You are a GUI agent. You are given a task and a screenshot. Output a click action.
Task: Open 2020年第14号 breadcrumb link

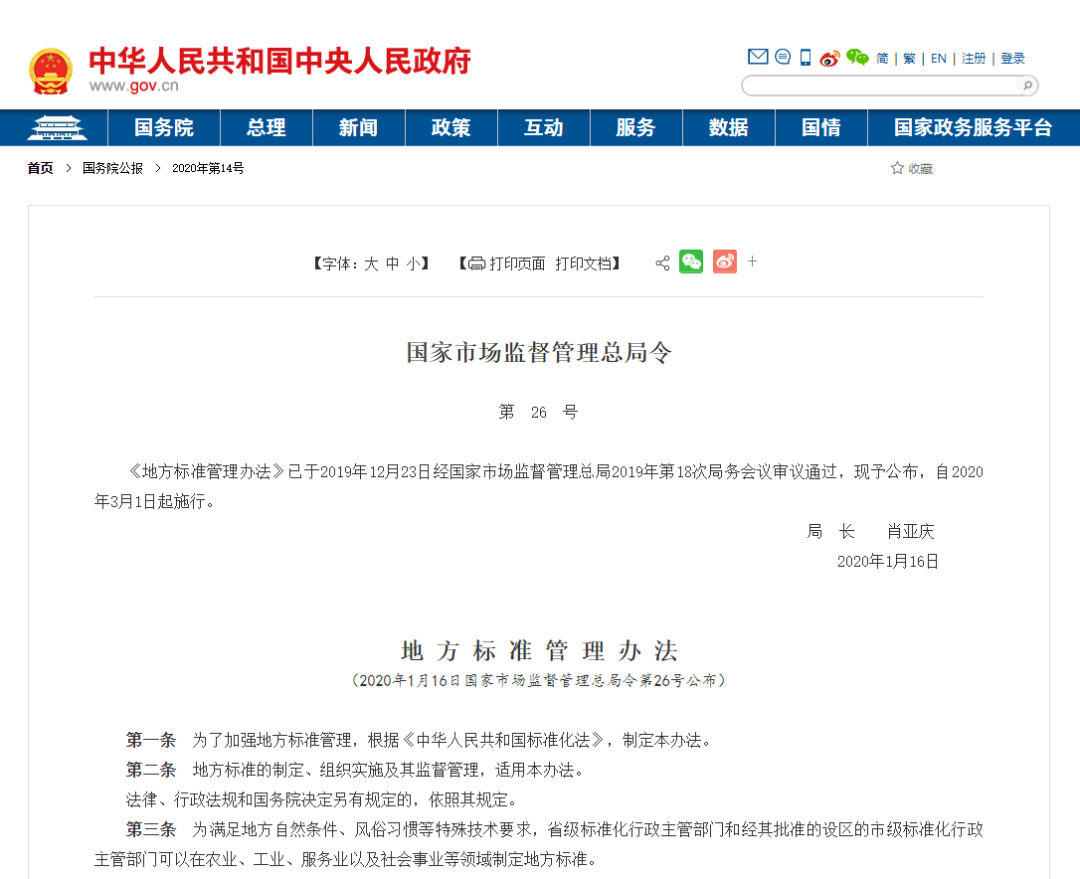click(x=207, y=168)
